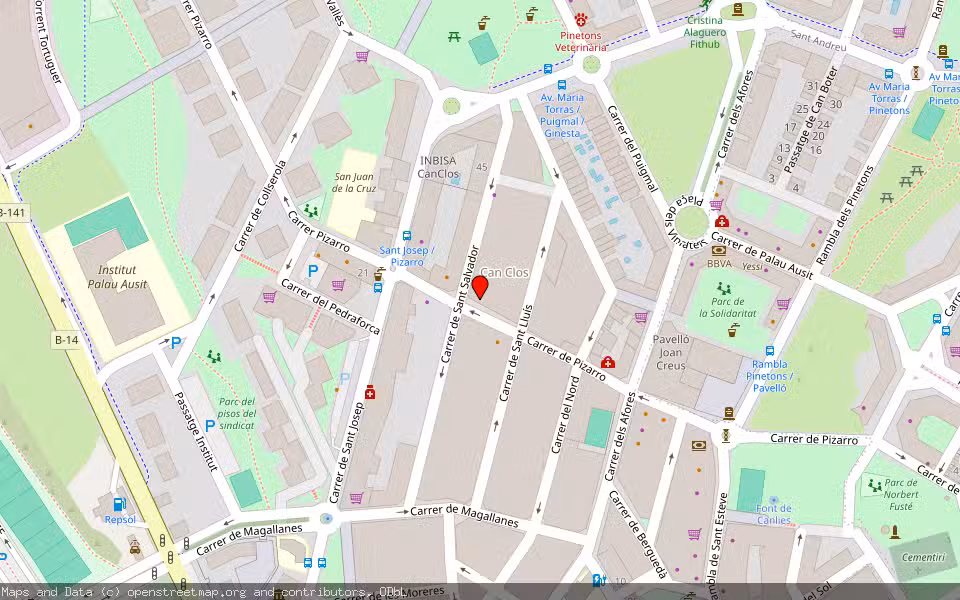Viewport: 960px width, 600px height.
Task: Select the Carrer de Colliserola street label
Action: point(260,206)
